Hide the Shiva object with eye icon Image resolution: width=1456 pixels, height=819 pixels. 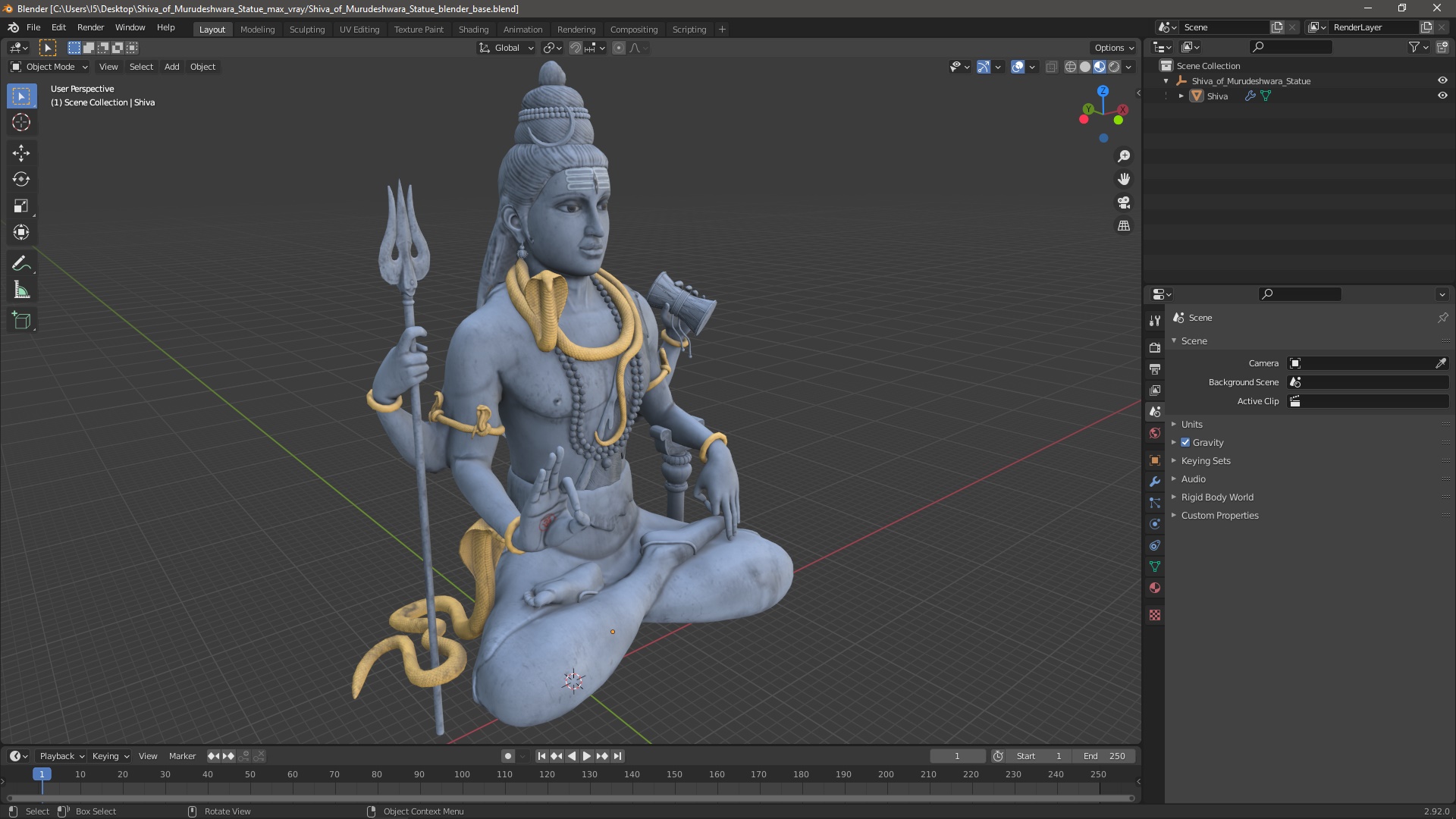coord(1442,96)
